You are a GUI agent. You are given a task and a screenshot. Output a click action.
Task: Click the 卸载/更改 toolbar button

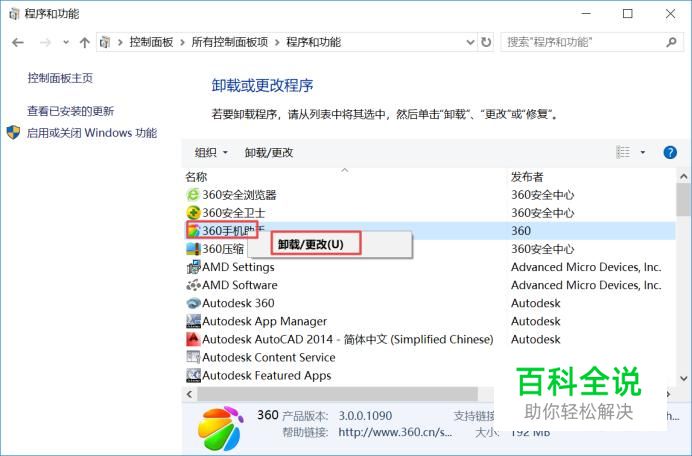[x=269, y=153]
